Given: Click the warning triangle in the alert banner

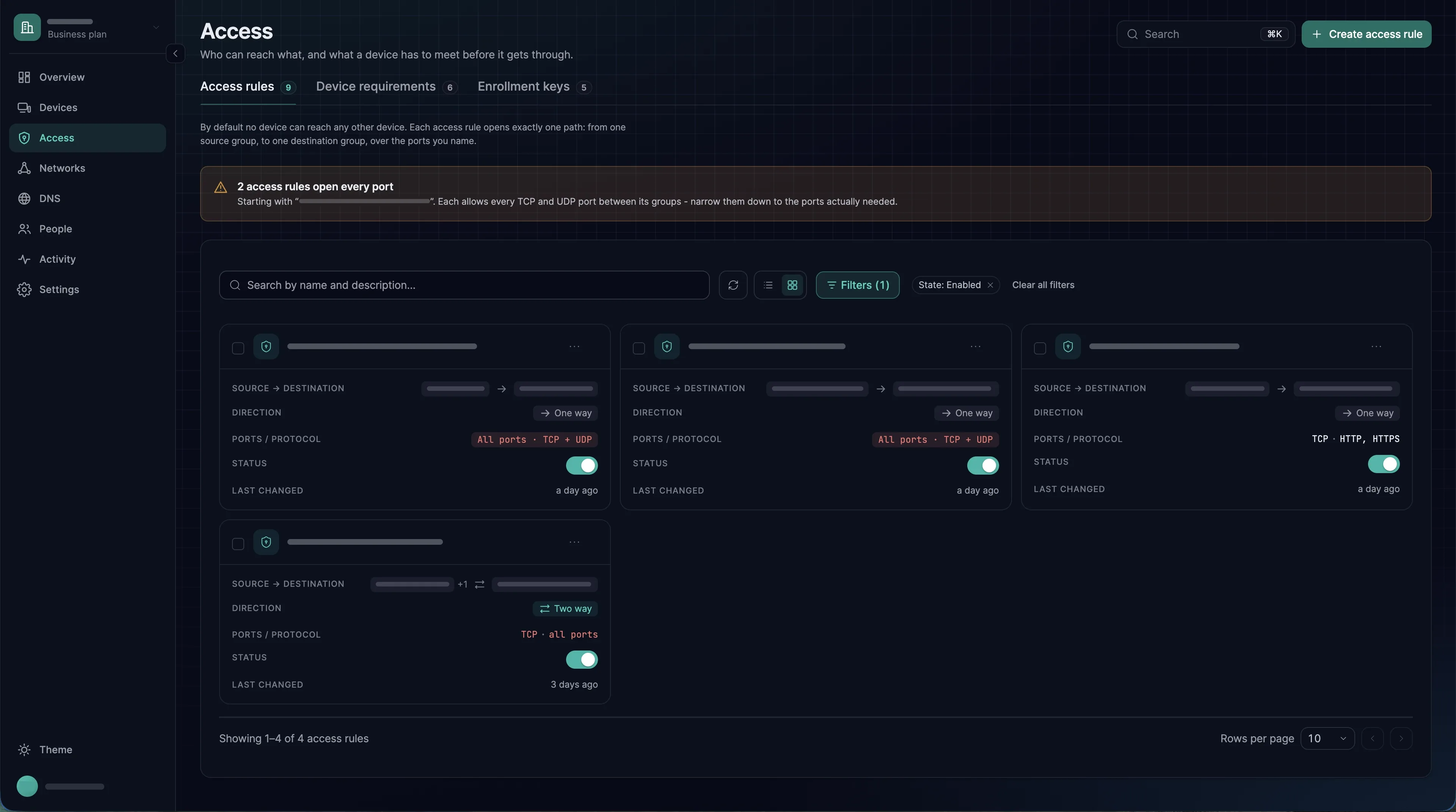Looking at the screenshot, I should point(220,187).
